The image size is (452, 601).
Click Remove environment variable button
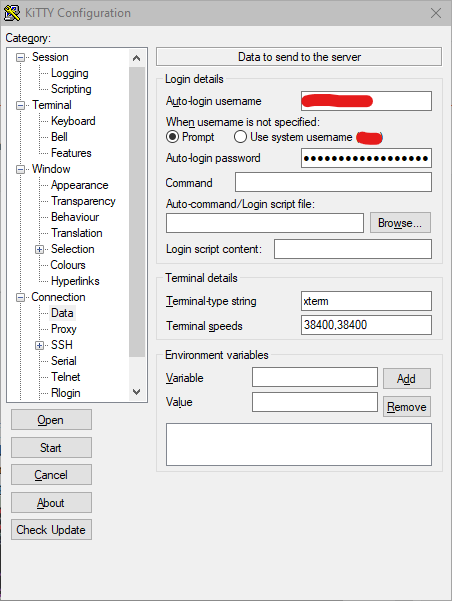pyautogui.click(x=407, y=407)
